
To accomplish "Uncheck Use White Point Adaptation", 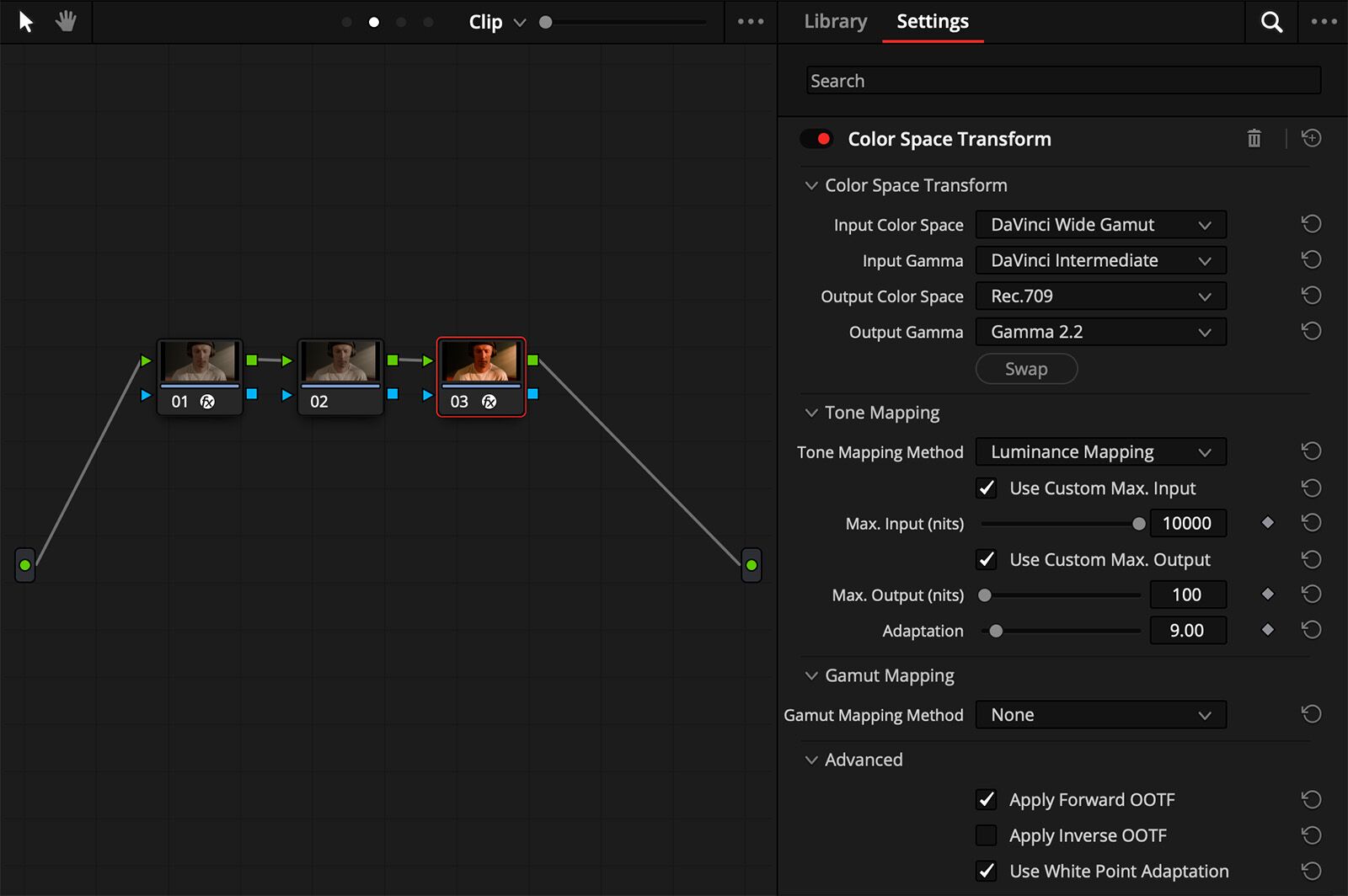I will 986,871.
